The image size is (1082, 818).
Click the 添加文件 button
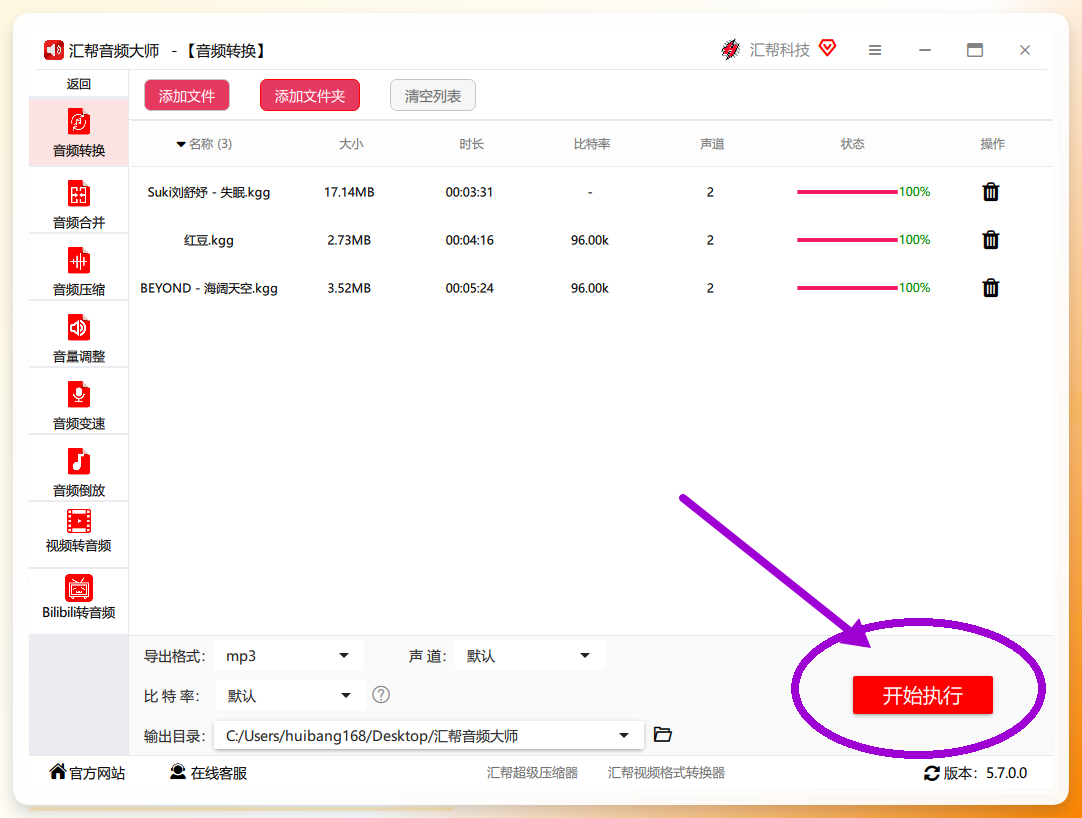click(x=186, y=95)
